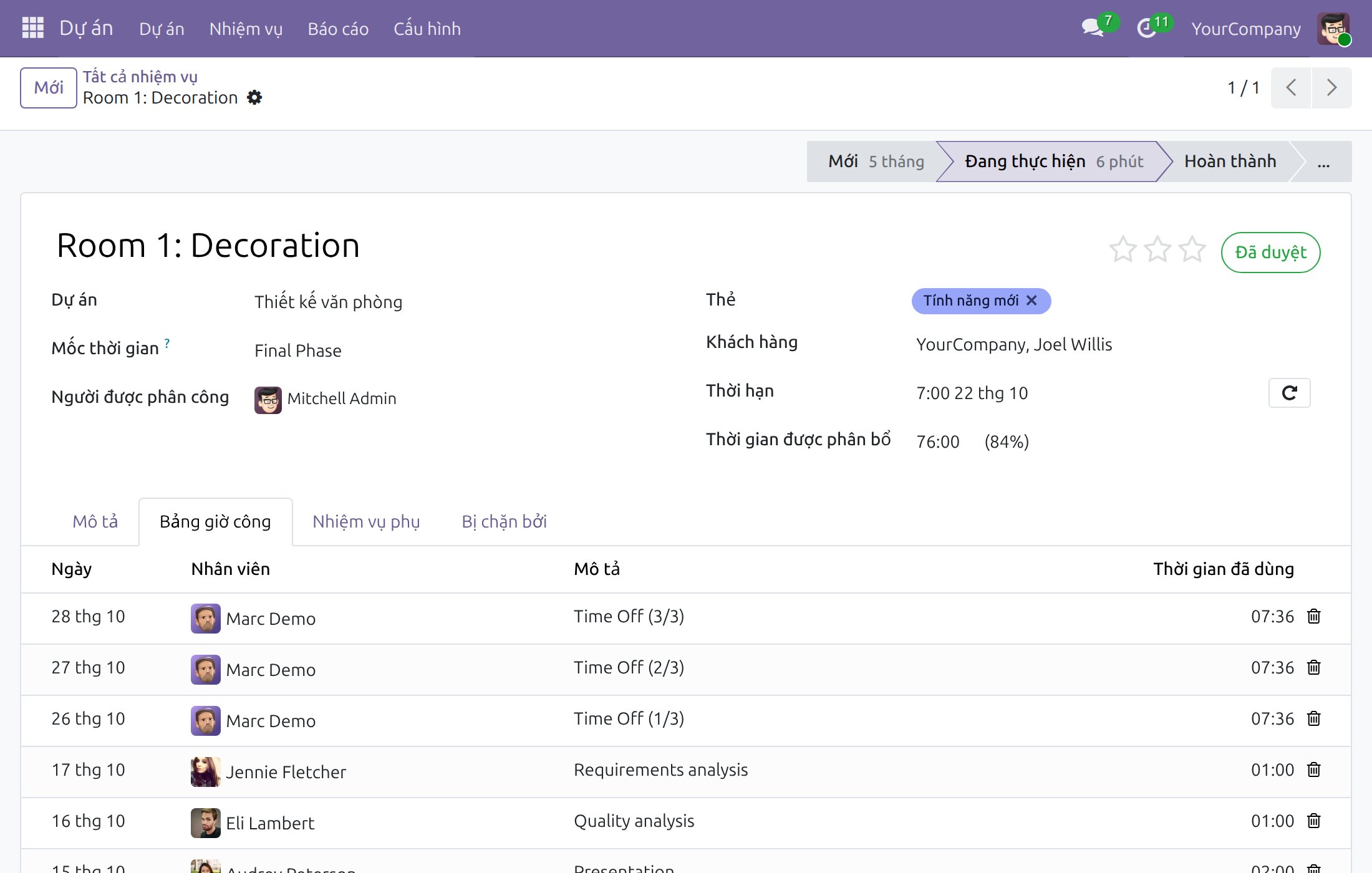Screen dimensions: 1372x873
Task: Toggle the Đã duyệt status button
Action: click(1270, 253)
